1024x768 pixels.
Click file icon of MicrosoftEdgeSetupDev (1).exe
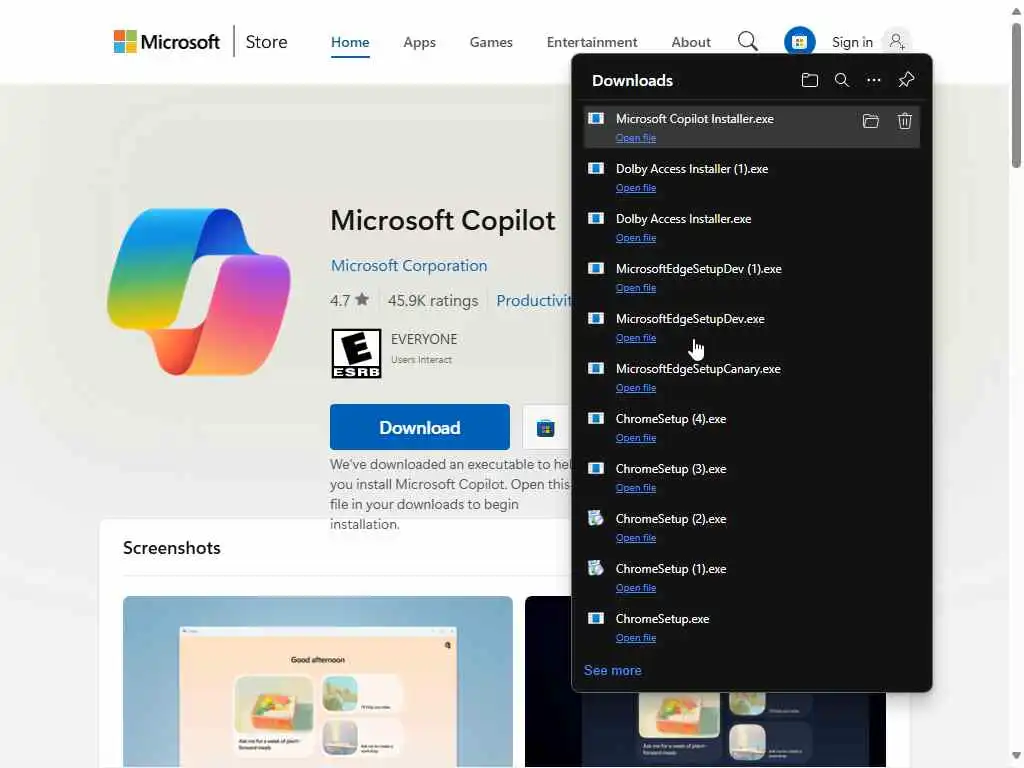tap(596, 268)
